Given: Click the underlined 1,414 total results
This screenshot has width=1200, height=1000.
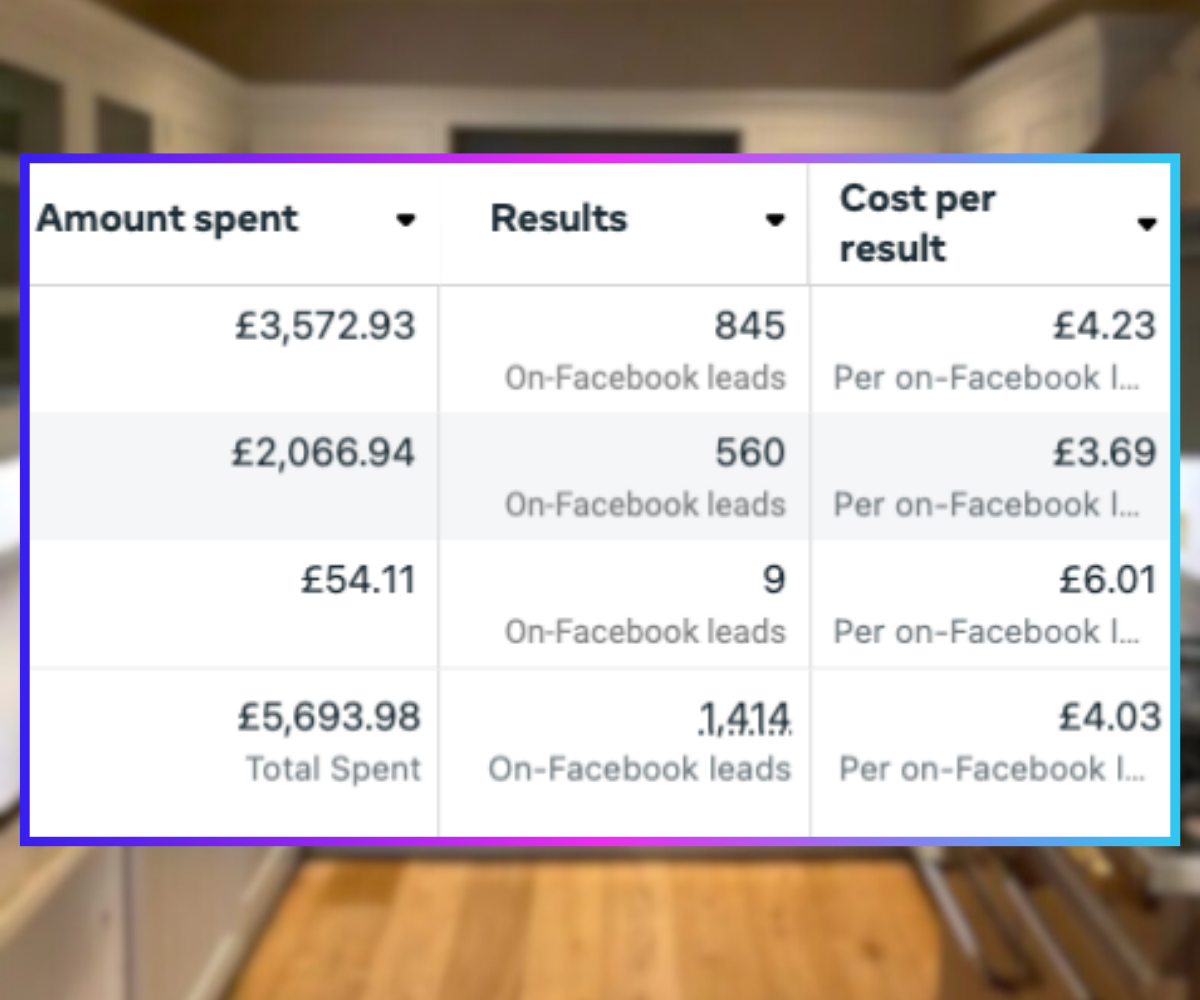Looking at the screenshot, I should [745, 717].
